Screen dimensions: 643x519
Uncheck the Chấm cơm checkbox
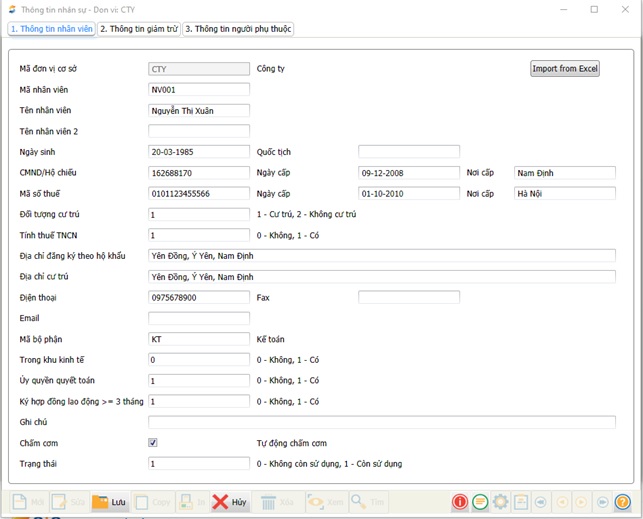pyautogui.click(x=153, y=442)
